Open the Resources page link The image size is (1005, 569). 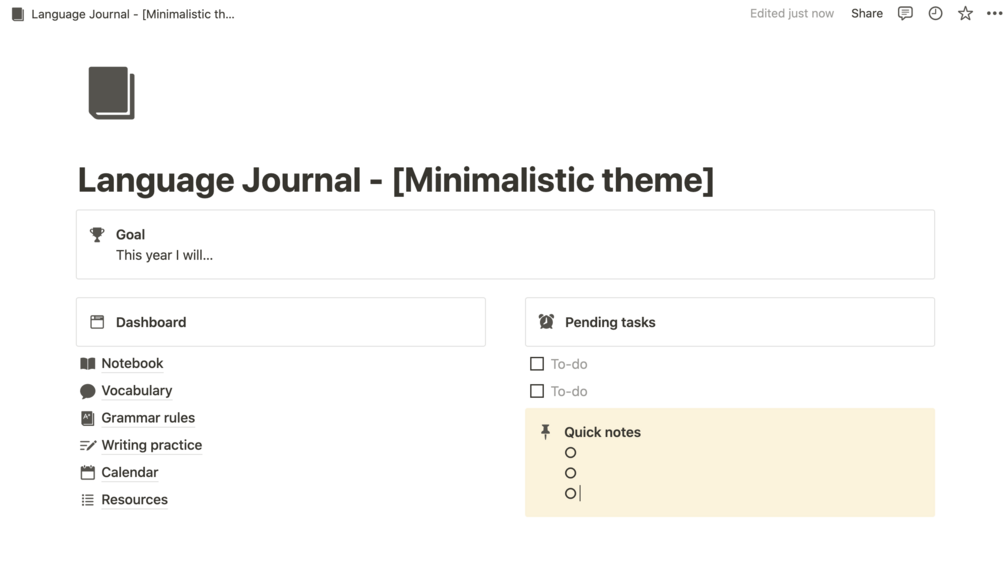tap(134, 500)
